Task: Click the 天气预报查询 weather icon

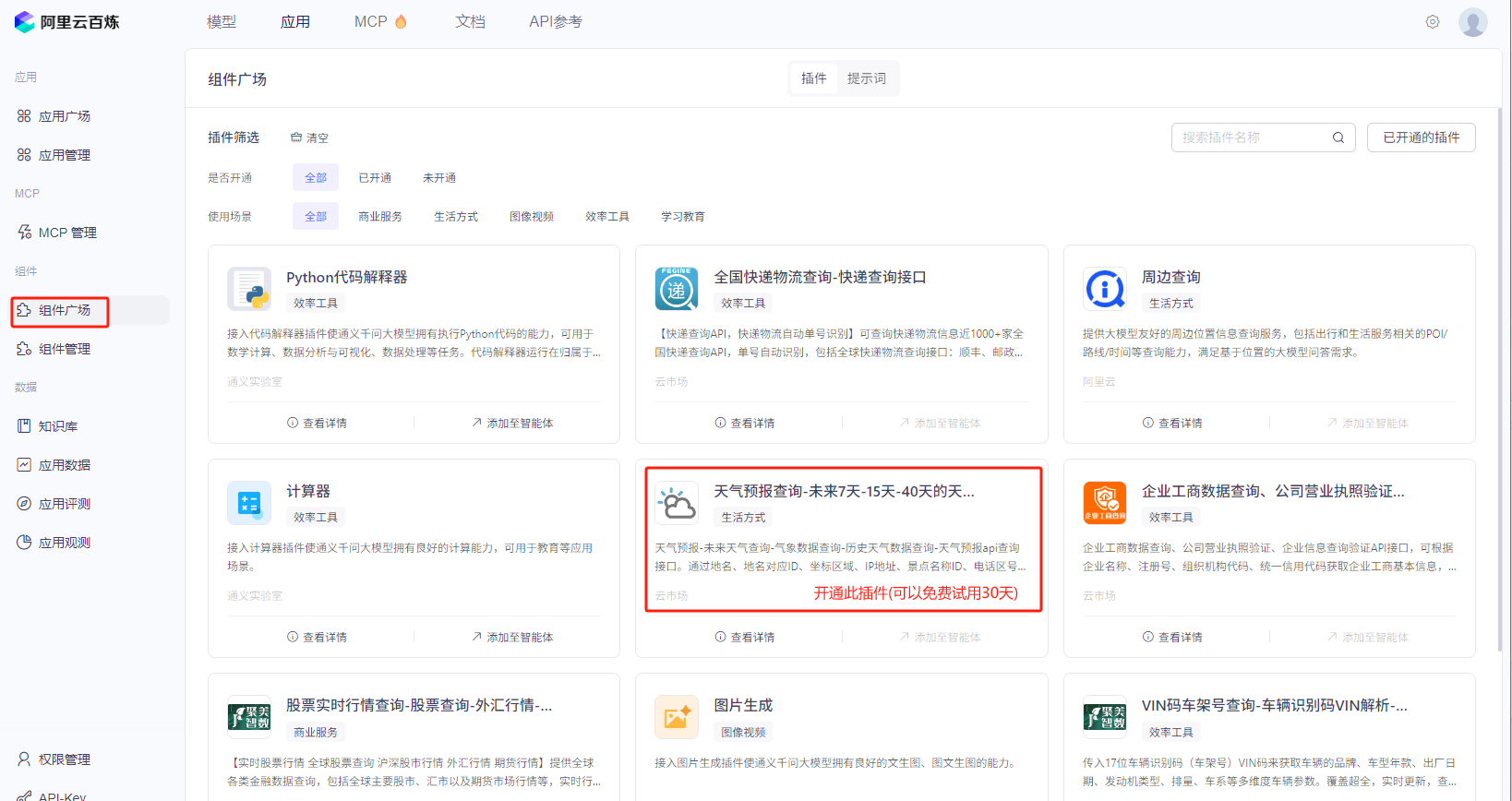Action: click(677, 503)
